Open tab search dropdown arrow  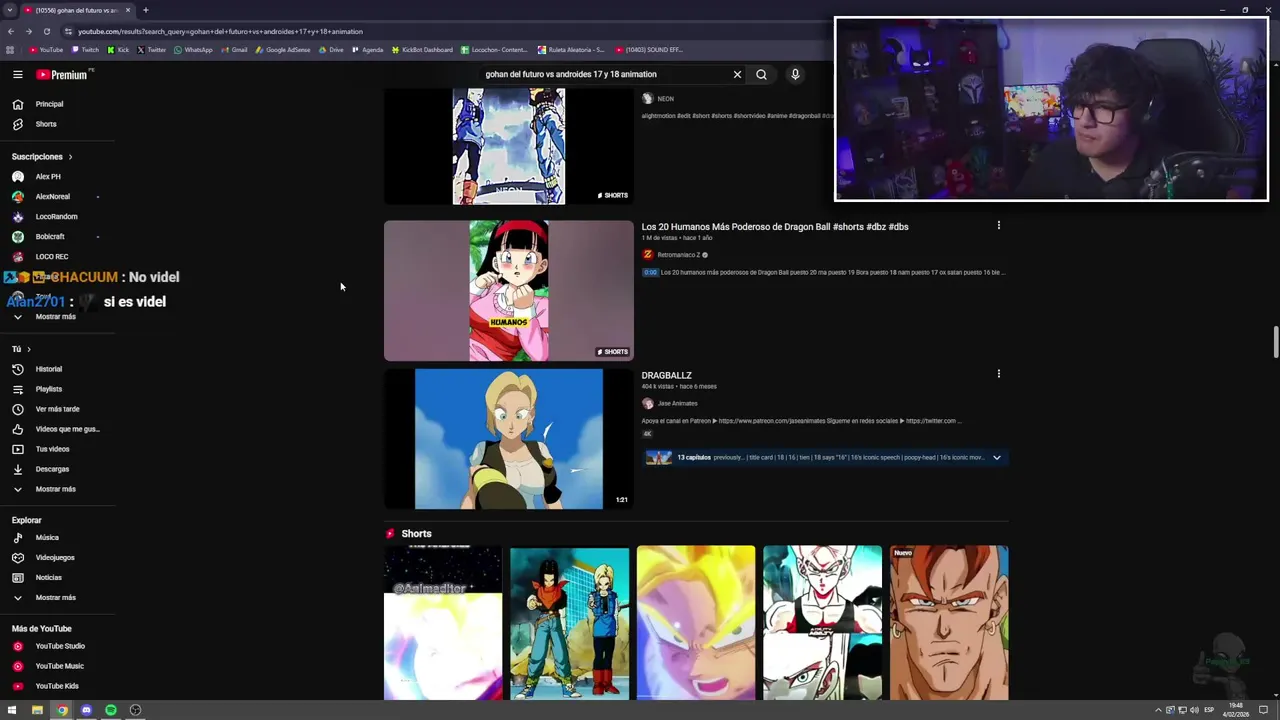[10, 10]
